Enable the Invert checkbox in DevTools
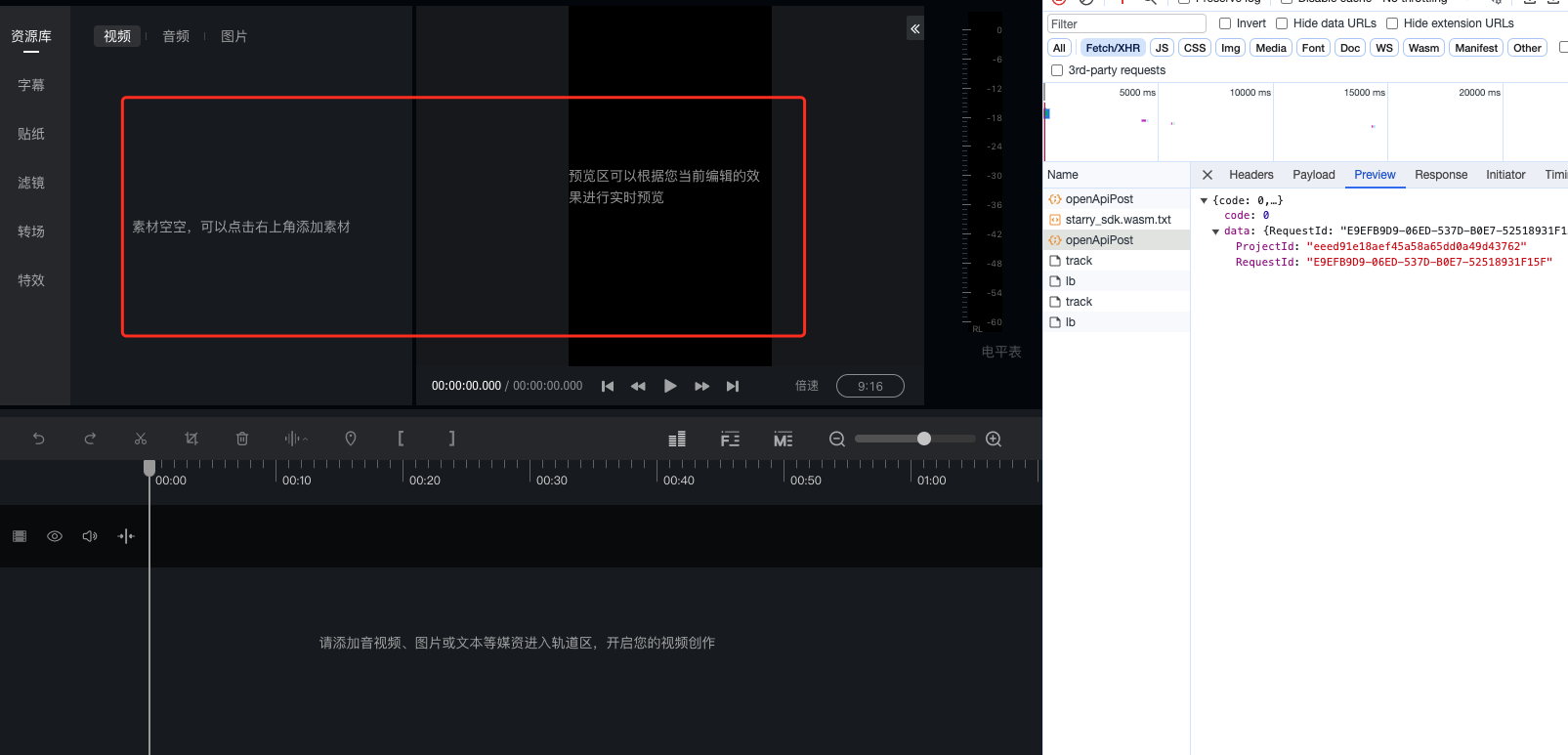Viewport: 1568px width, 755px height. click(x=1225, y=23)
